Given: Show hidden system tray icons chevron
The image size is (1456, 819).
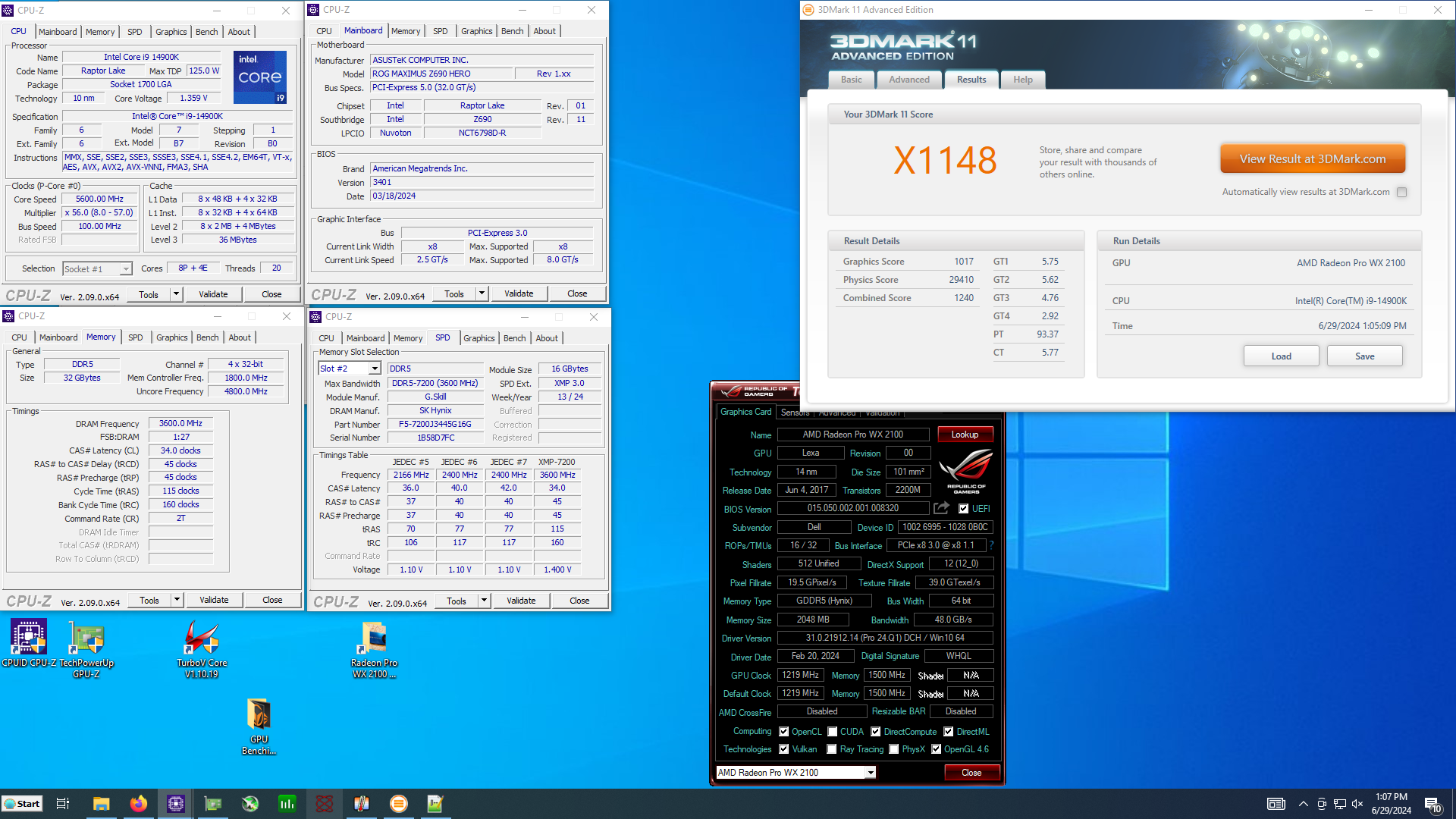Looking at the screenshot, I should [x=1303, y=804].
